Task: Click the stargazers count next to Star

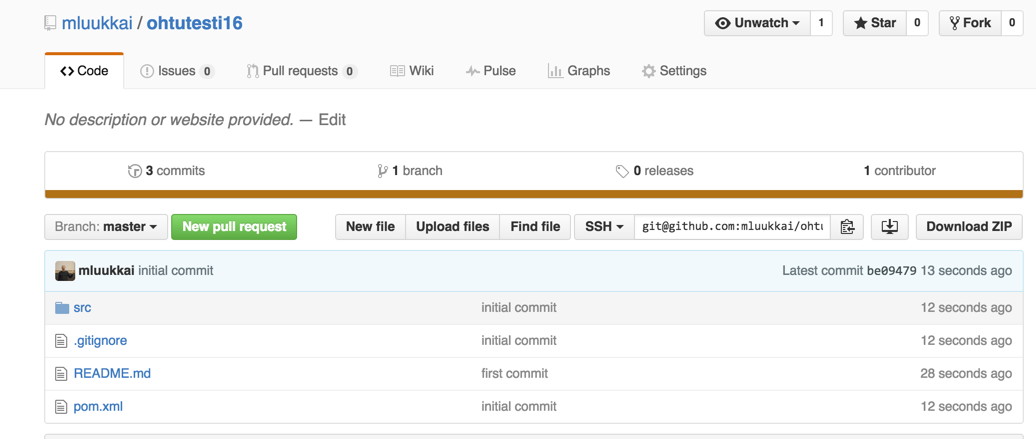Action: (917, 23)
